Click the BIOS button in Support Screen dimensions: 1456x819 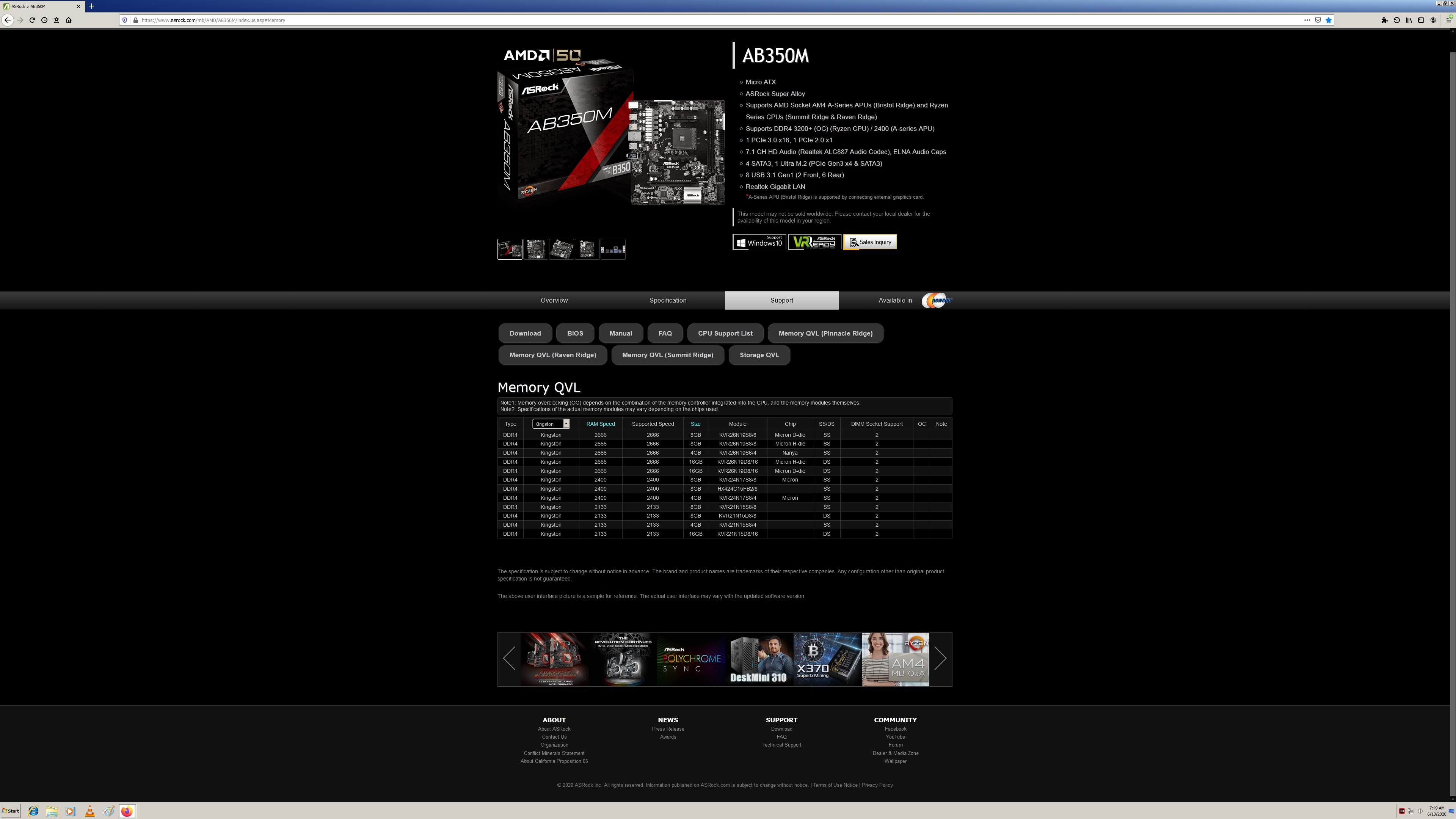(x=575, y=333)
